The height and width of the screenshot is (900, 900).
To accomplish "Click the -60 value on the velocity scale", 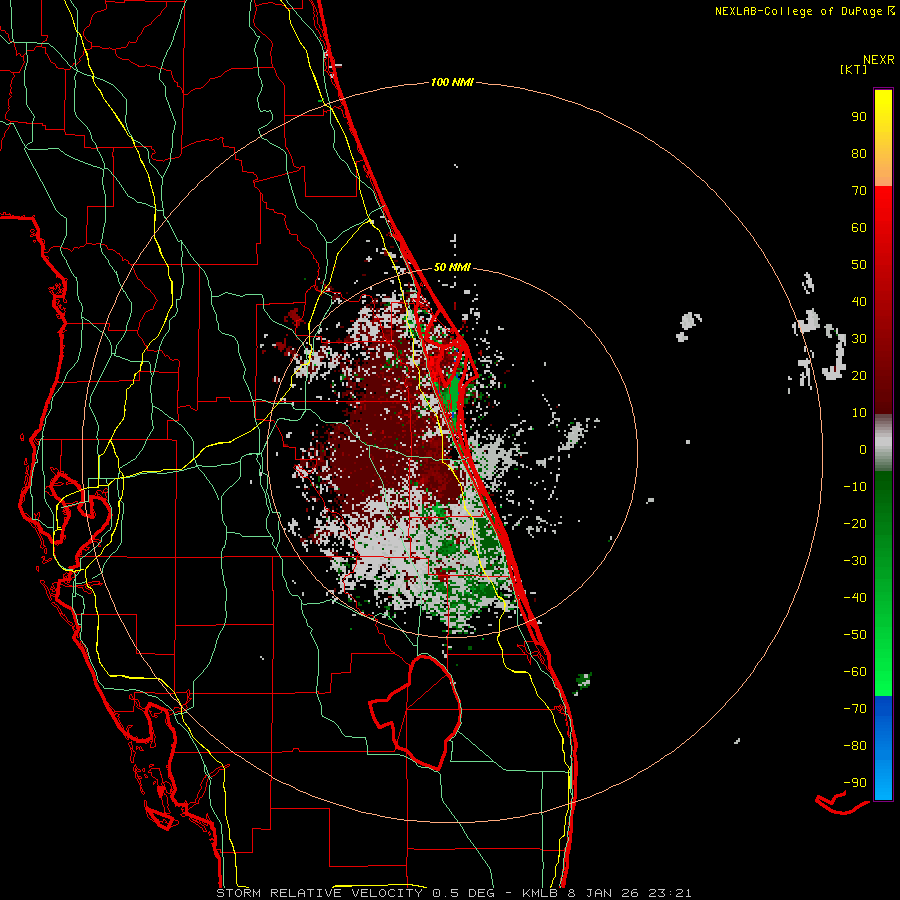I will click(855, 672).
